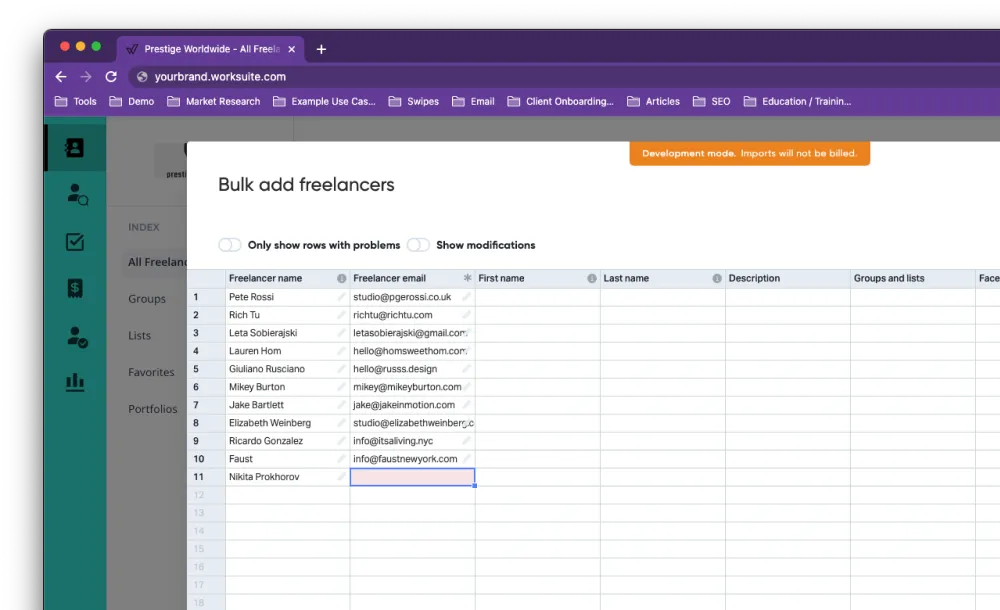The width and height of the screenshot is (1000, 610).
Task: Select Favorites in the index panel
Action: click(x=151, y=372)
